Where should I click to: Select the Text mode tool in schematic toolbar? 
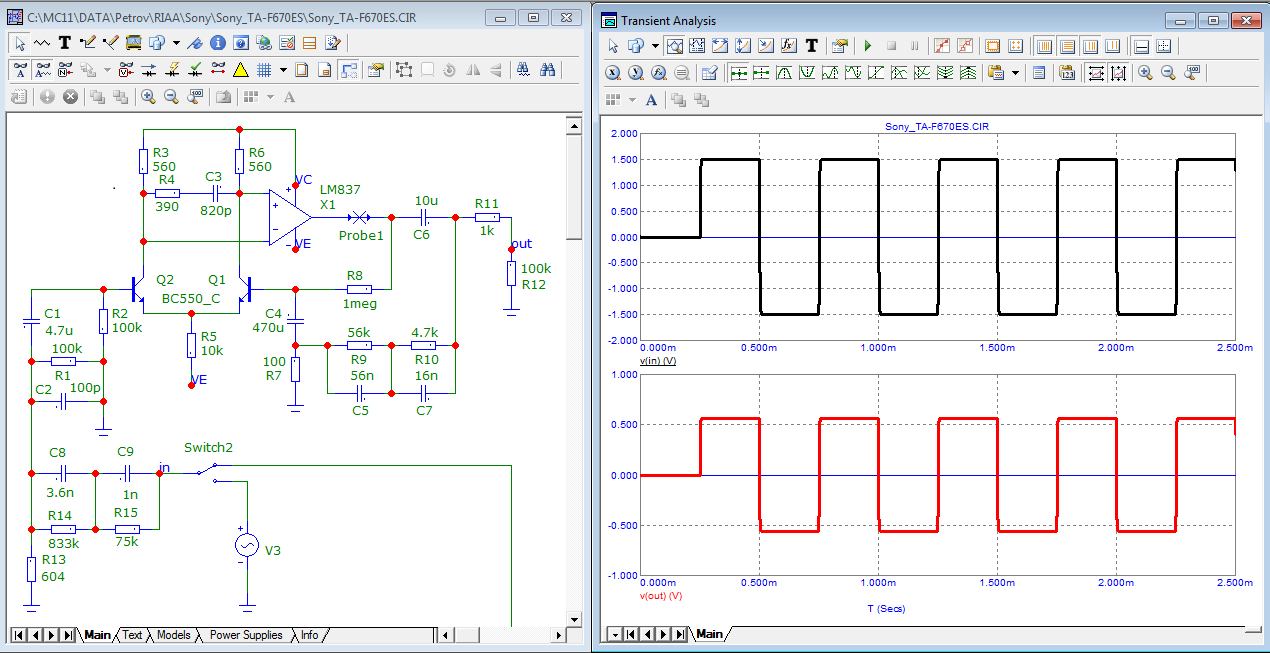(x=65, y=43)
